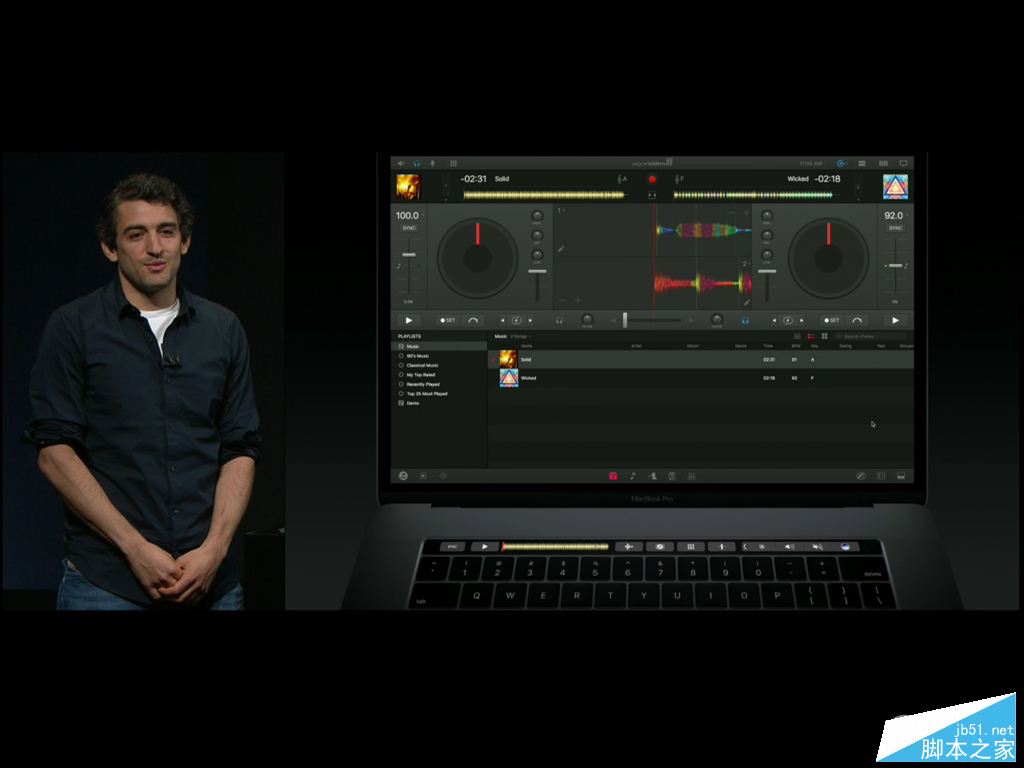Switch to four-deck layout icon
The width and height of the screenshot is (1024, 768).
click(x=884, y=163)
